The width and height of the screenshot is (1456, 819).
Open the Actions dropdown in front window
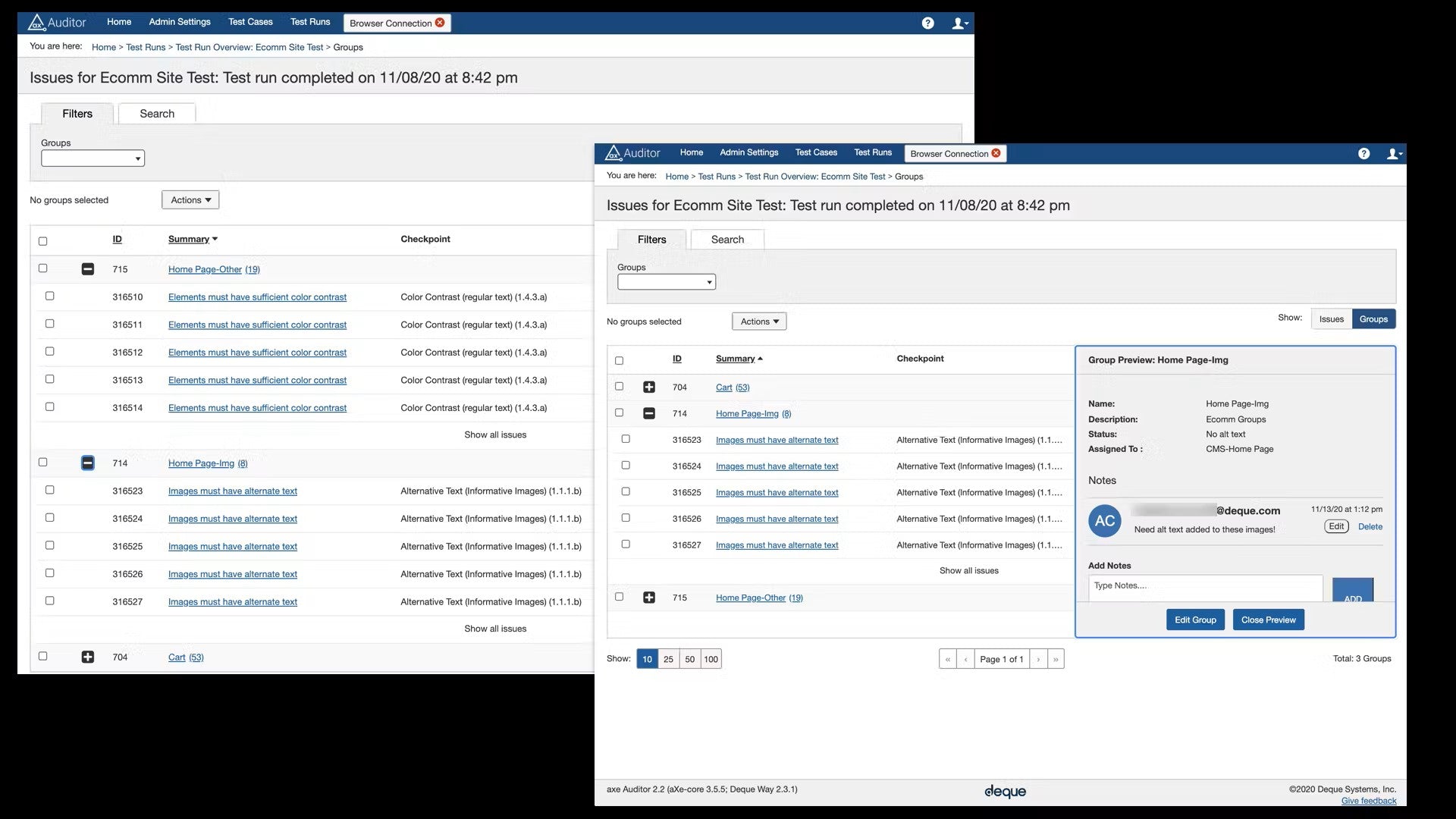click(759, 322)
